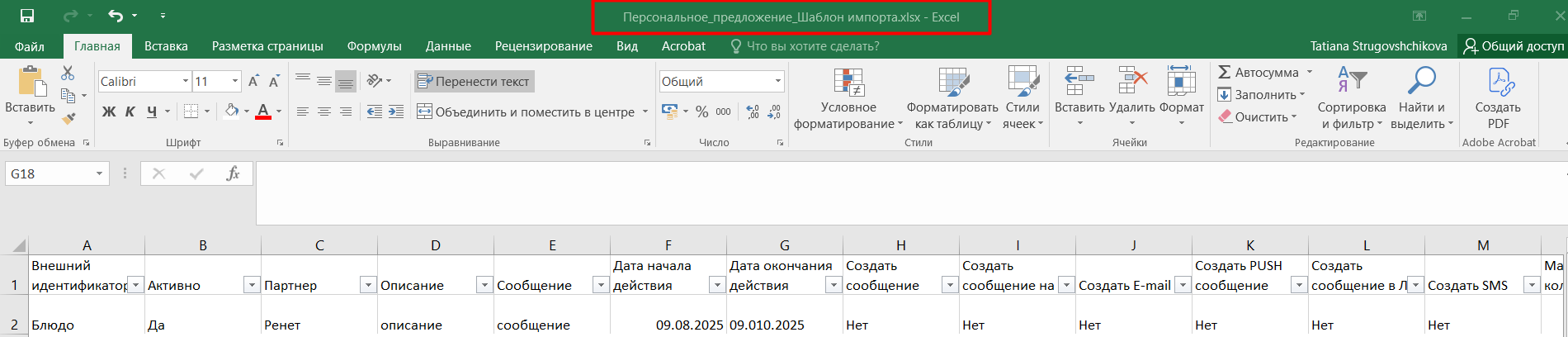Viewport: 1568px width, 337px height.
Task: Apply the accounting number format icon
Action: click(669, 112)
